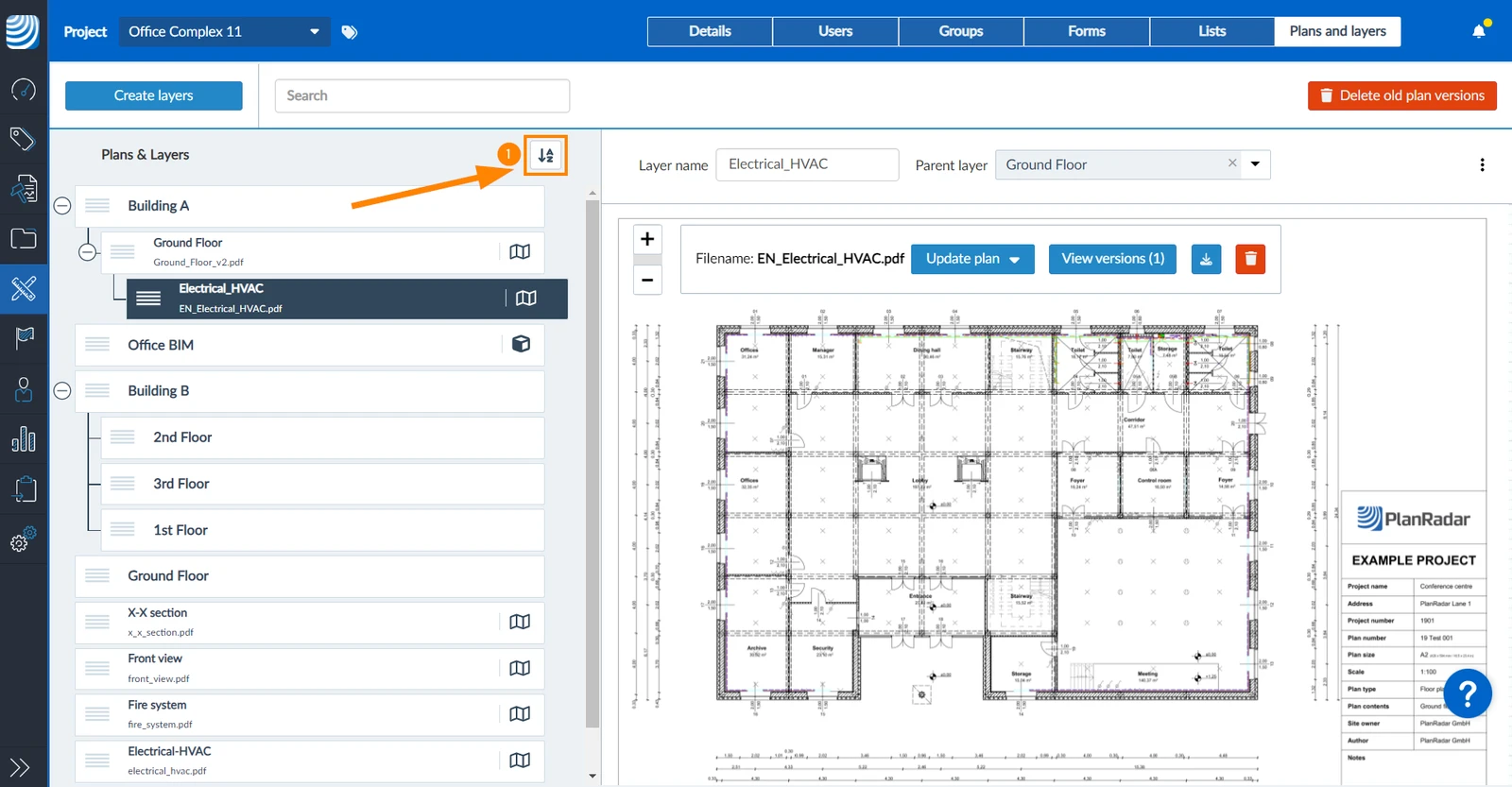This screenshot has width=1512, height=787.
Task: Collapse the Building A tree node
Action: [x=62, y=206]
